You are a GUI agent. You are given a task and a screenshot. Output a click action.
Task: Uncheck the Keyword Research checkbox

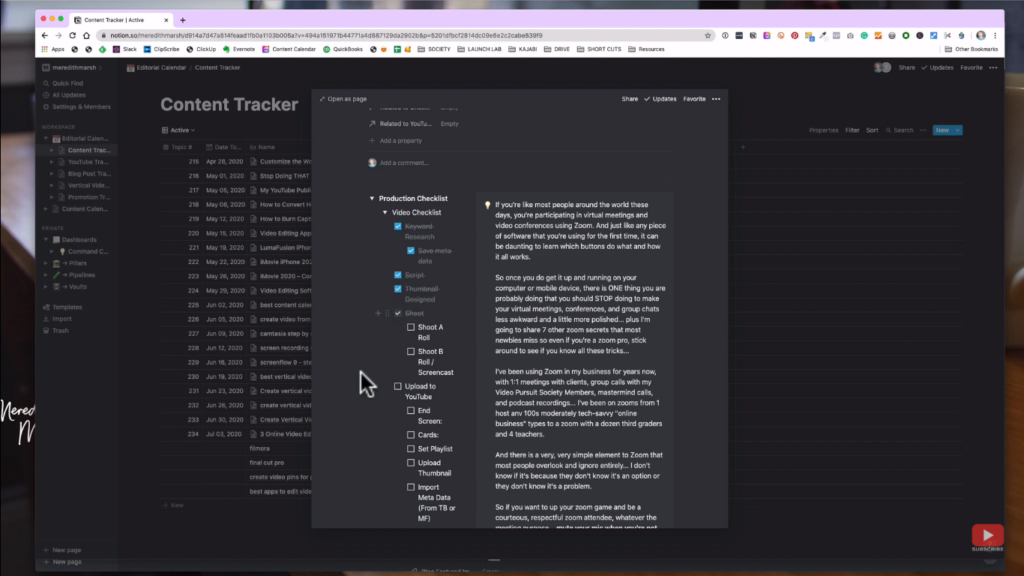[x=398, y=227]
